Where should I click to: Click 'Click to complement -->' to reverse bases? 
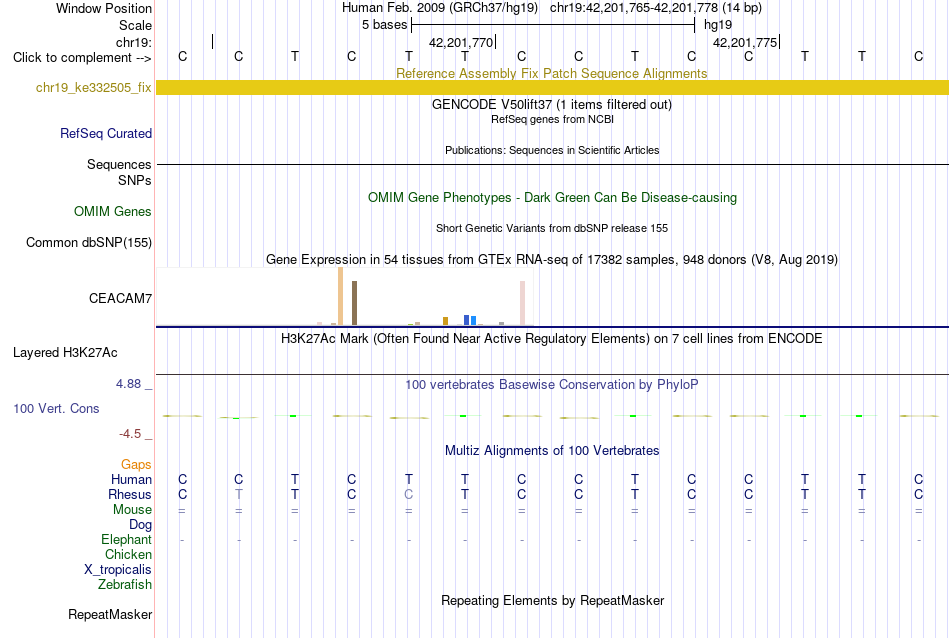pos(82,58)
